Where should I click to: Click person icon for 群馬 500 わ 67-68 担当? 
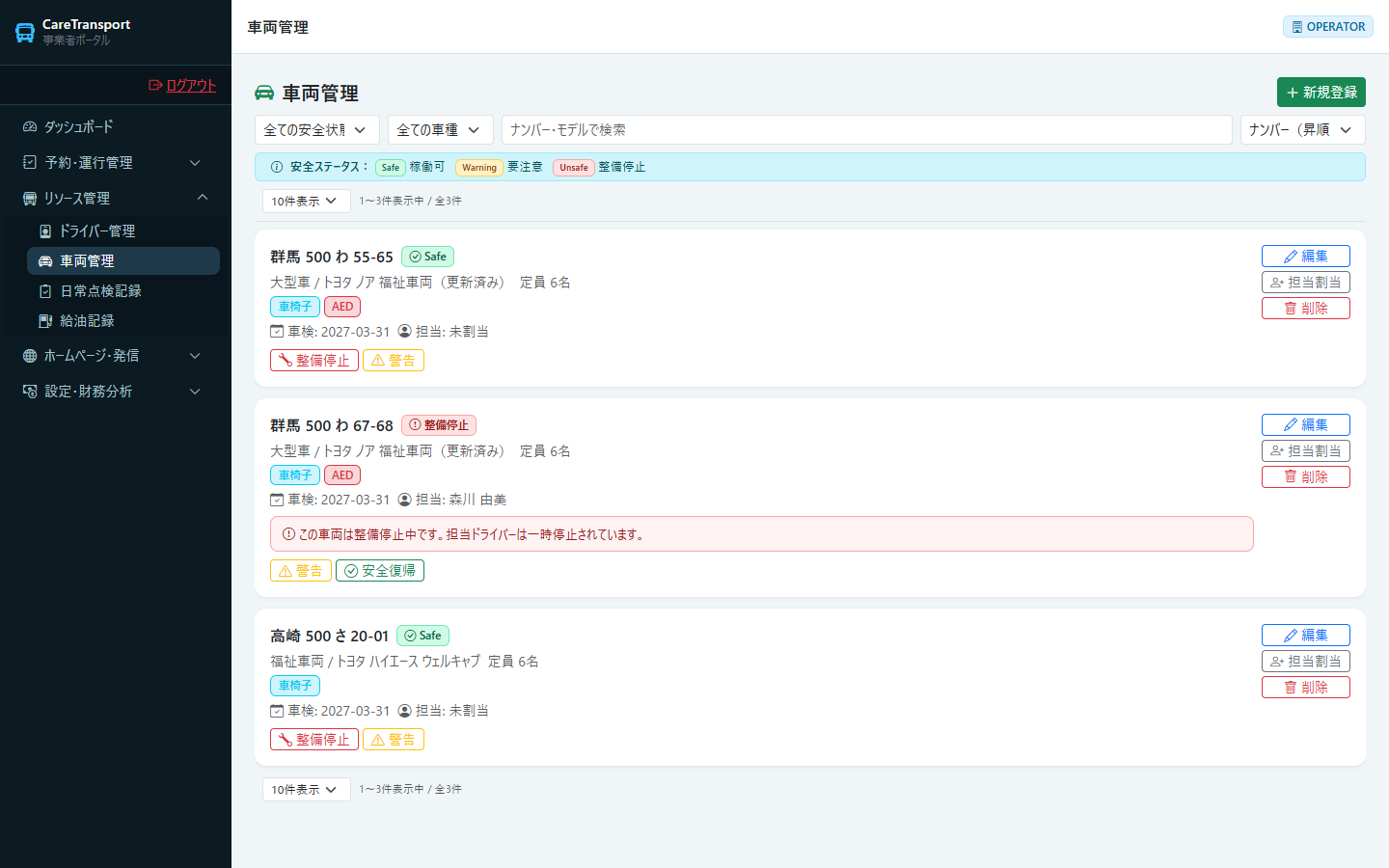(x=405, y=500)
